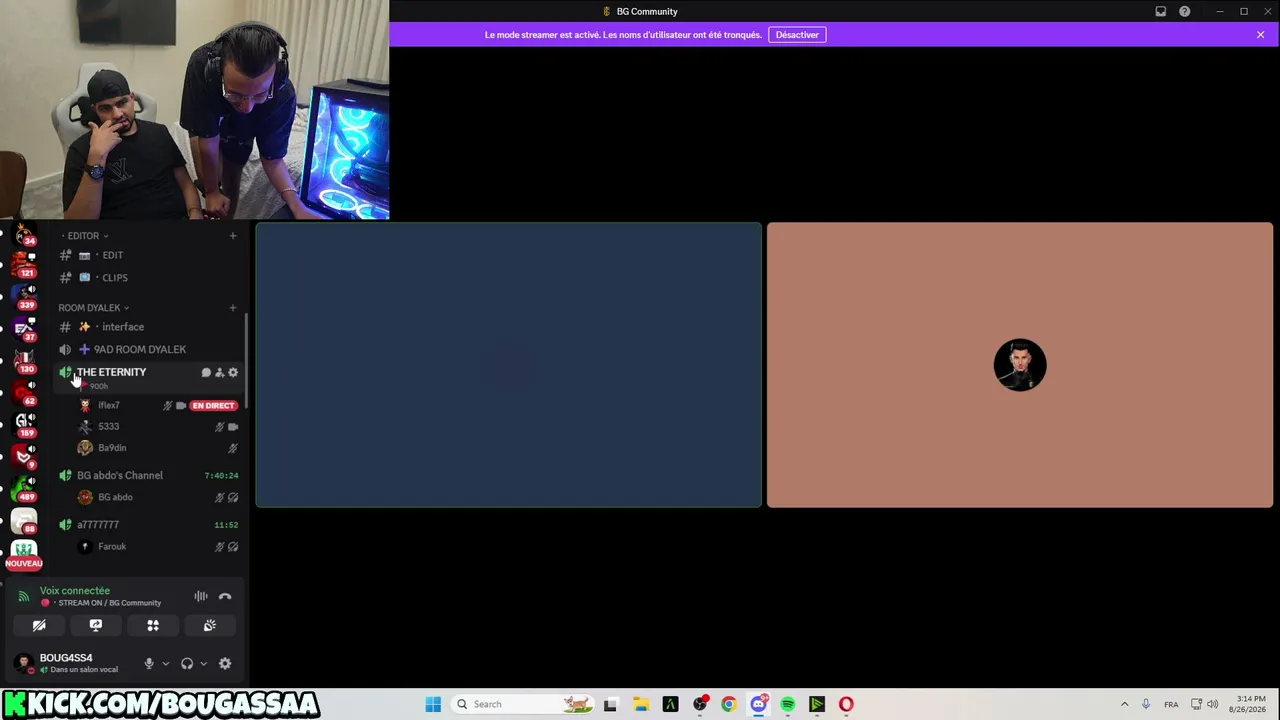Open Google Chrome from the taskbar

pyautogui.click(x=729, y=705)
